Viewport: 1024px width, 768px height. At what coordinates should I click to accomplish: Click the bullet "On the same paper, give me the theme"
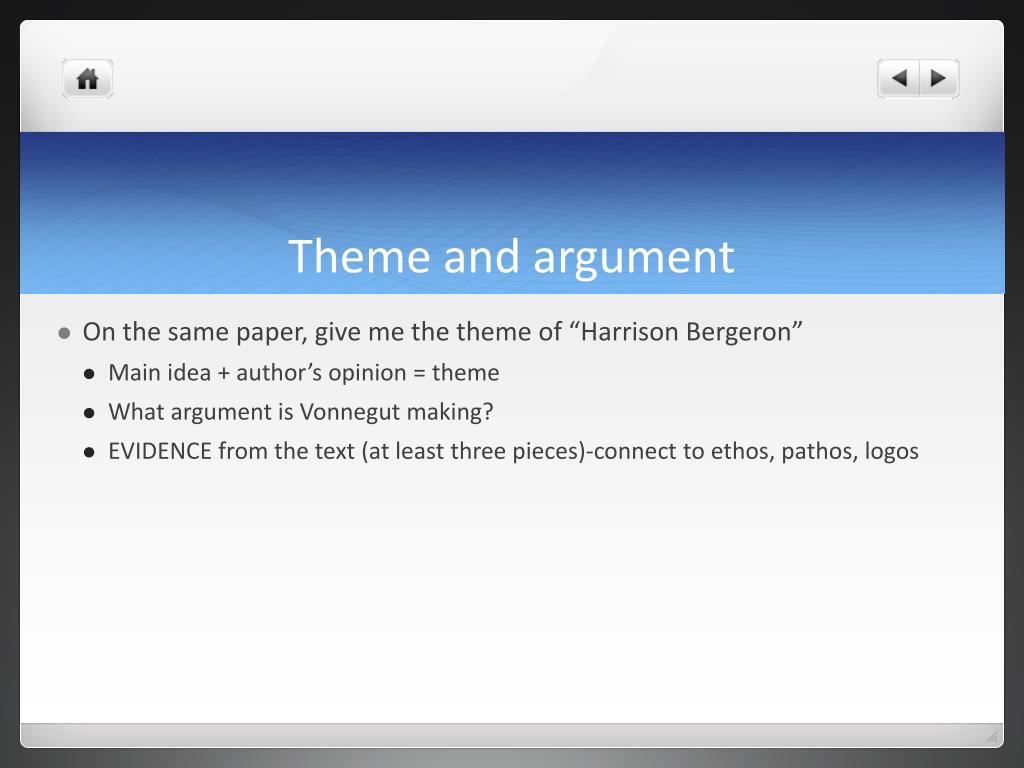pos(442,332)
